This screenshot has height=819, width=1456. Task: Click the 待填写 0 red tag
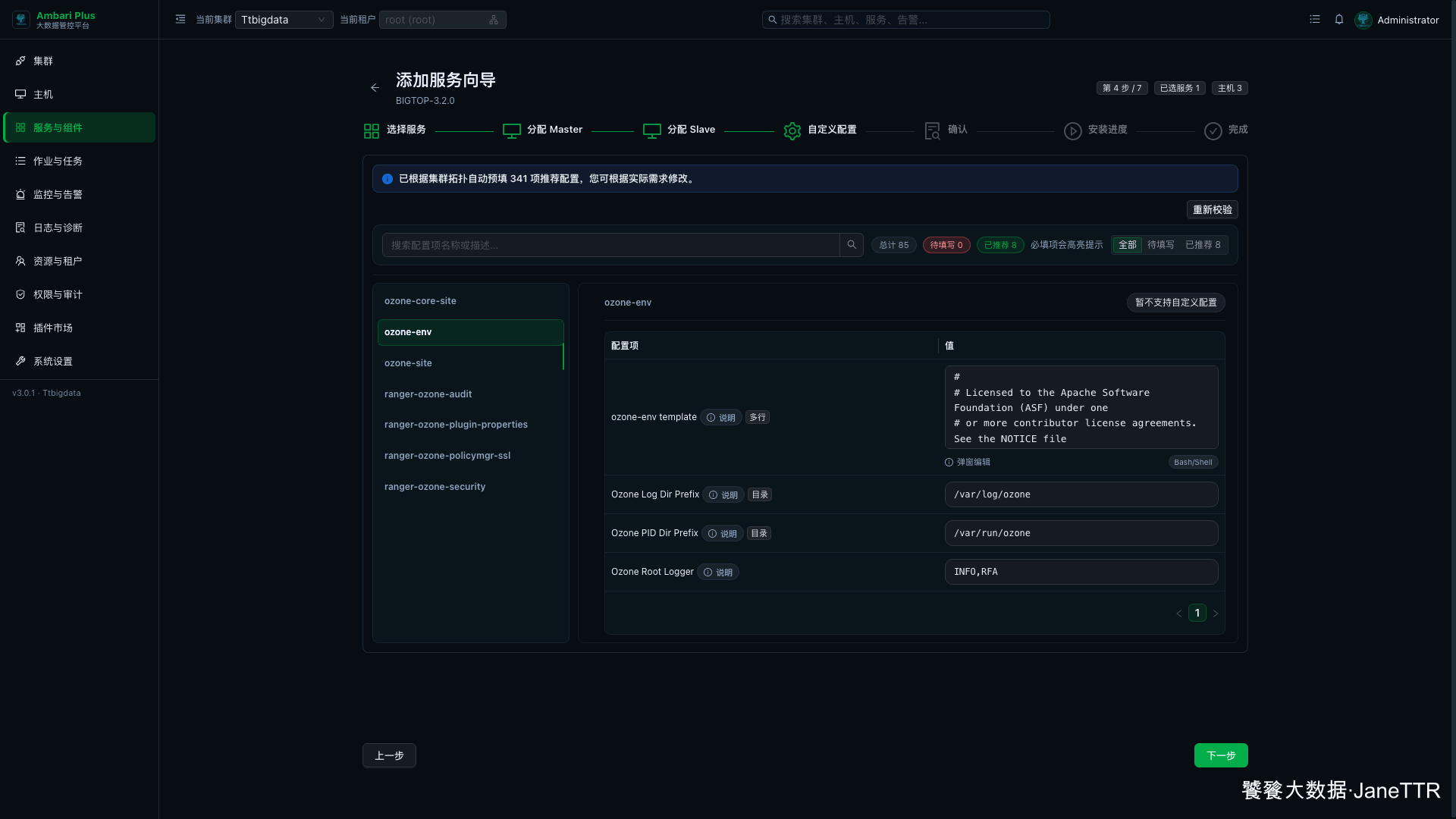946,245
